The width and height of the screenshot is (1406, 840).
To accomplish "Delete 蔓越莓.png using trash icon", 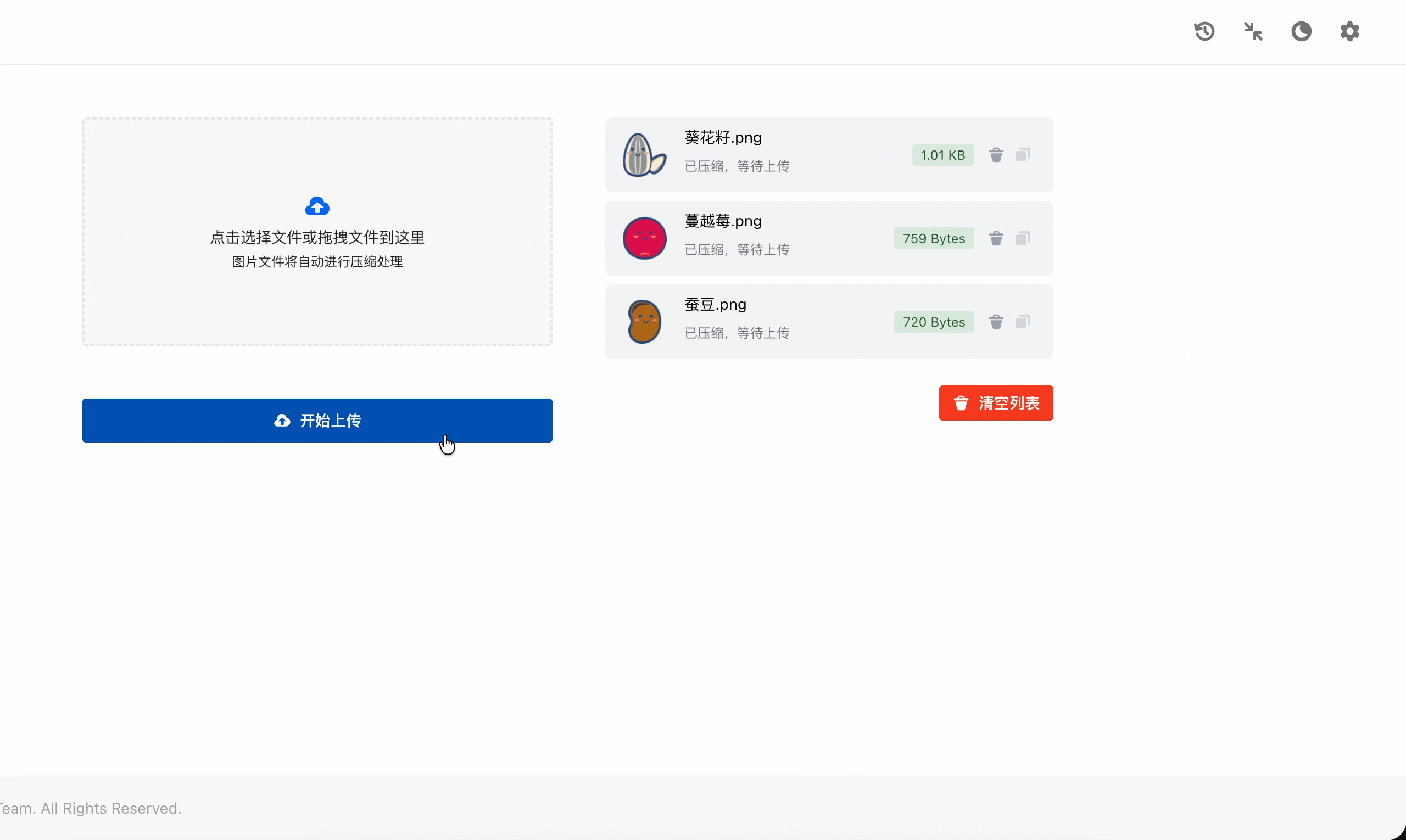I will point(996,238).
